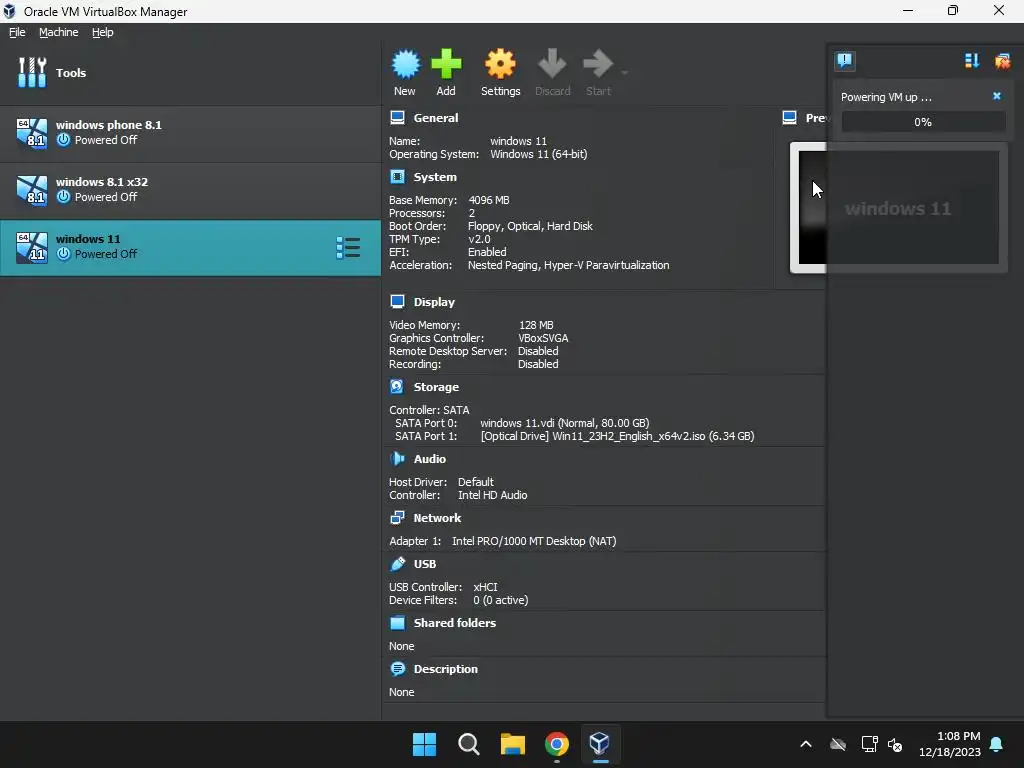Viewport: 1024px width, 768px height.
Task: Cancel the Powering VM up task
Action: coord(997,96)
